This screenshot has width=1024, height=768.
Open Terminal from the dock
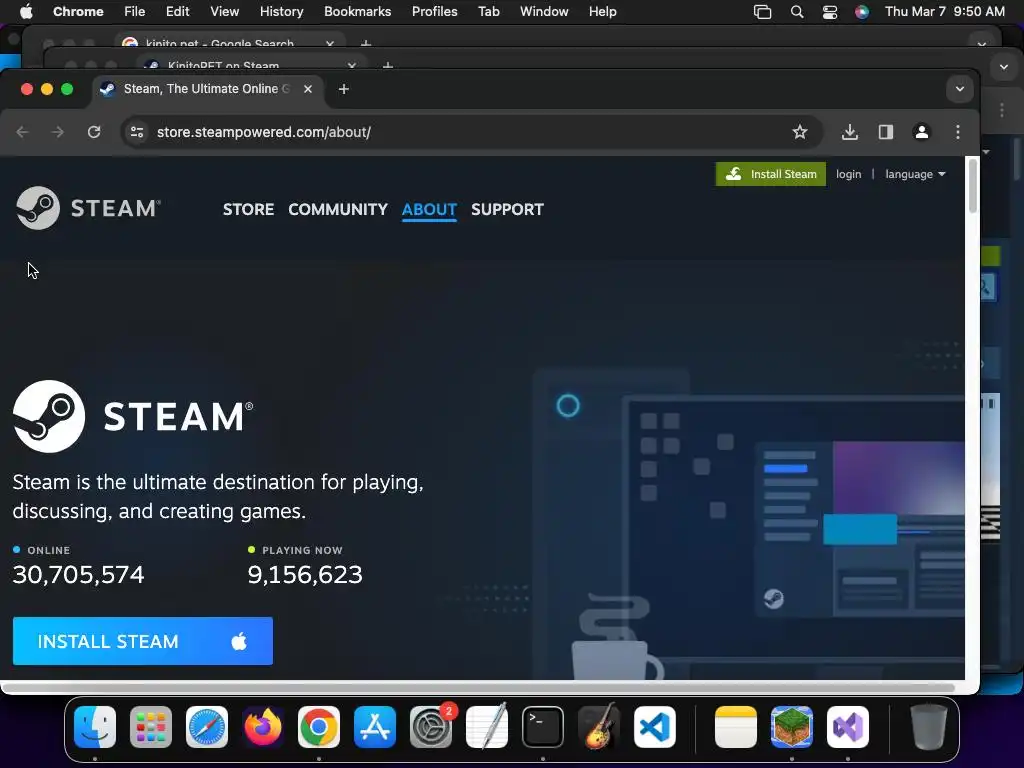543,727
